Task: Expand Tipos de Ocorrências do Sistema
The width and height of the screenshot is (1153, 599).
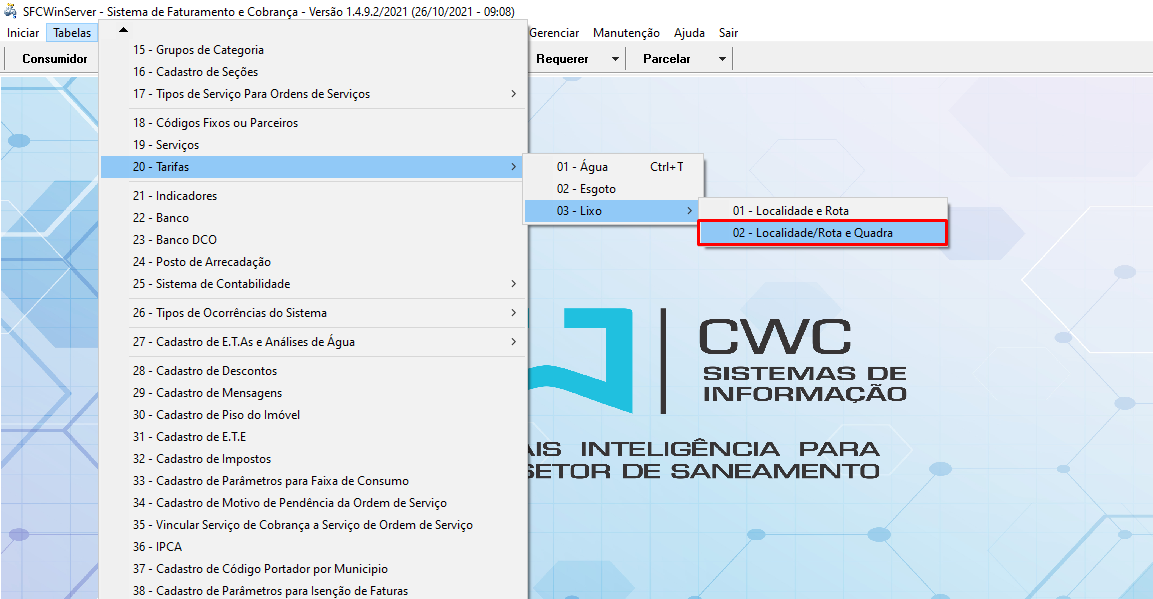Action: (x=513, y=313)
